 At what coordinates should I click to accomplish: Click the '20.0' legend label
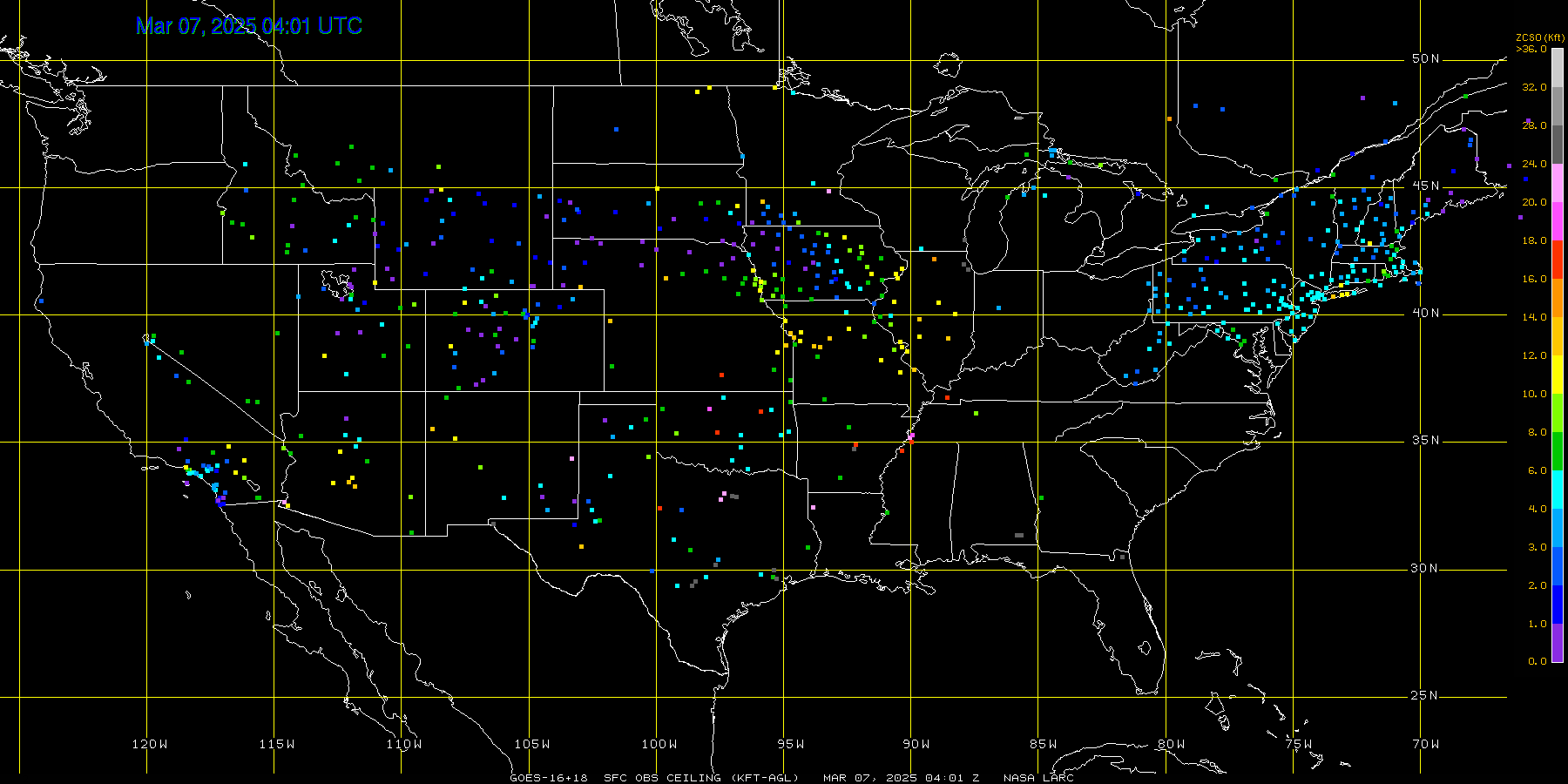pyautogui.click(x=1535, y=202)
